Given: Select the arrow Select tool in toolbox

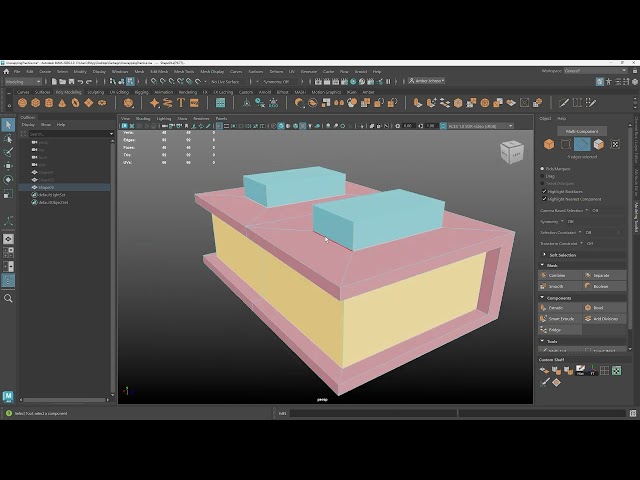Looking at the screenshot, I should click(8, 125).
